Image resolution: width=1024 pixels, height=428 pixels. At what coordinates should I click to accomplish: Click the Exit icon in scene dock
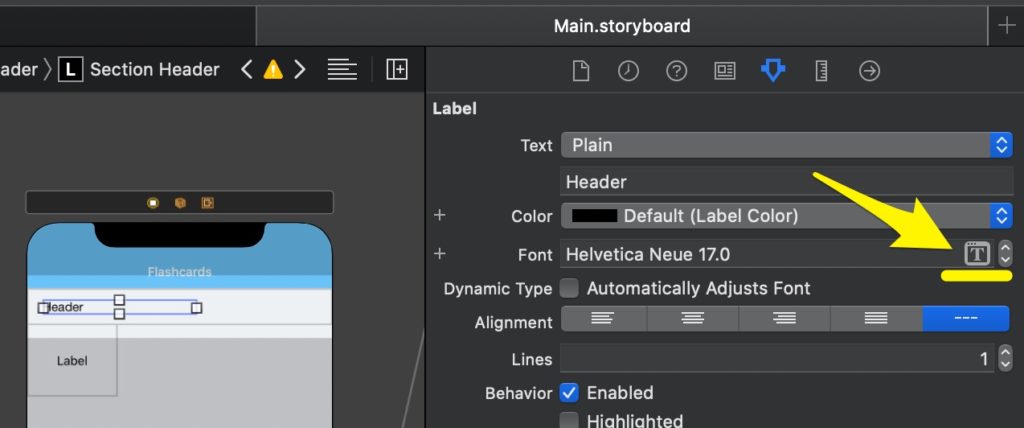(208, 203)
